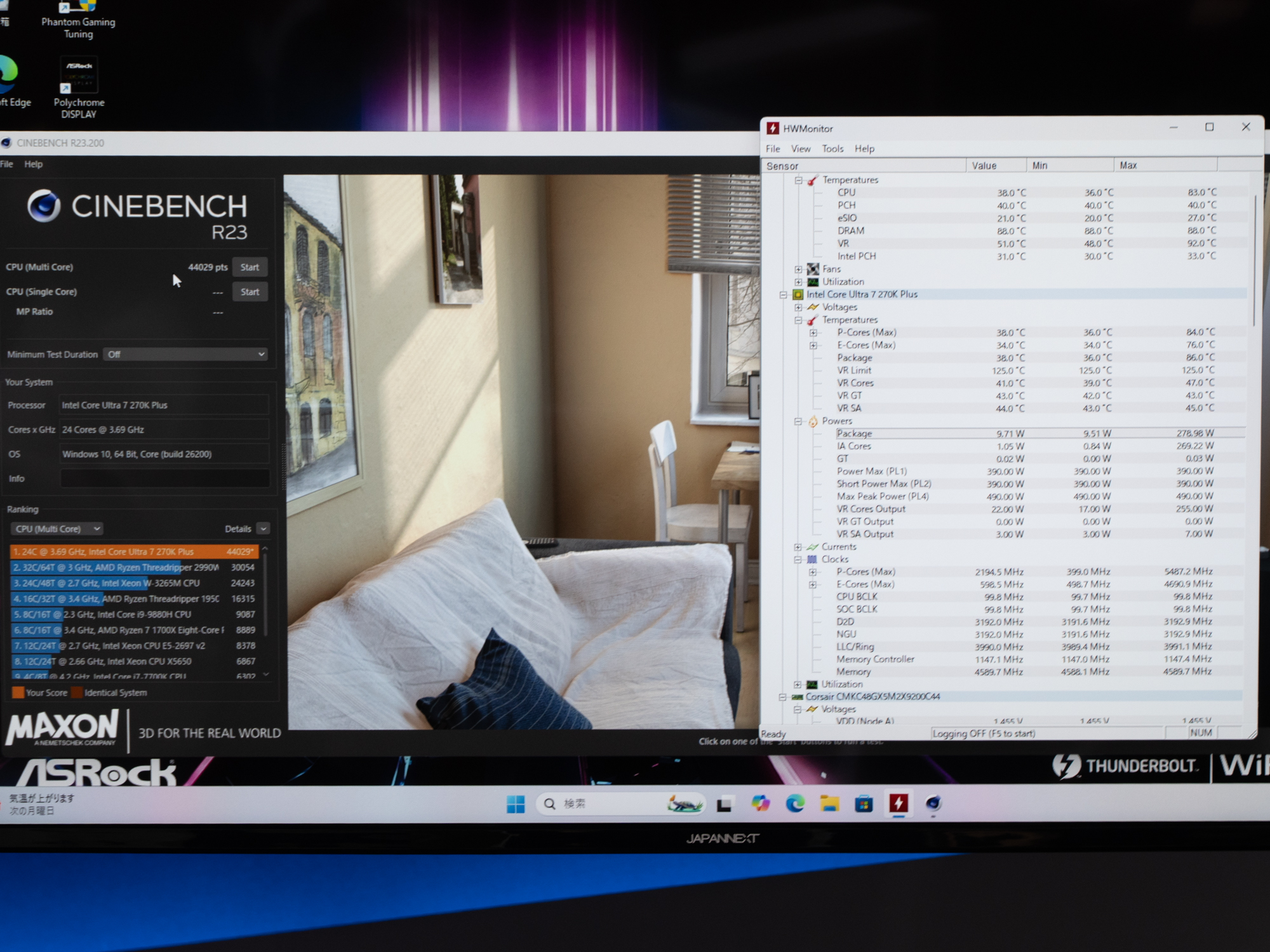
Task: Open Polychrome DISPLAY desktop shortcut
Action: click(x=79, y=88)
